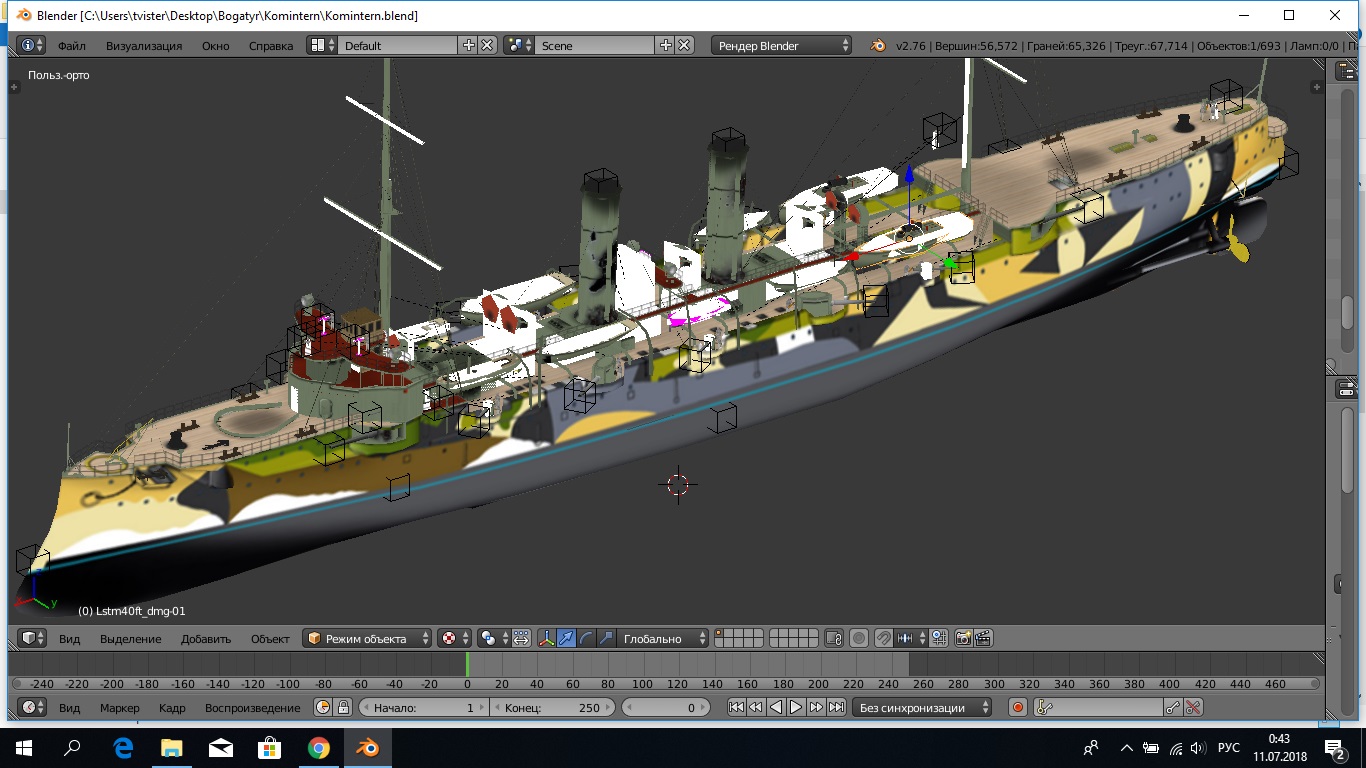The image size is (1366, 768).
Task: Toggle the 3D manipulator axes widget
Action: (546, 638)
